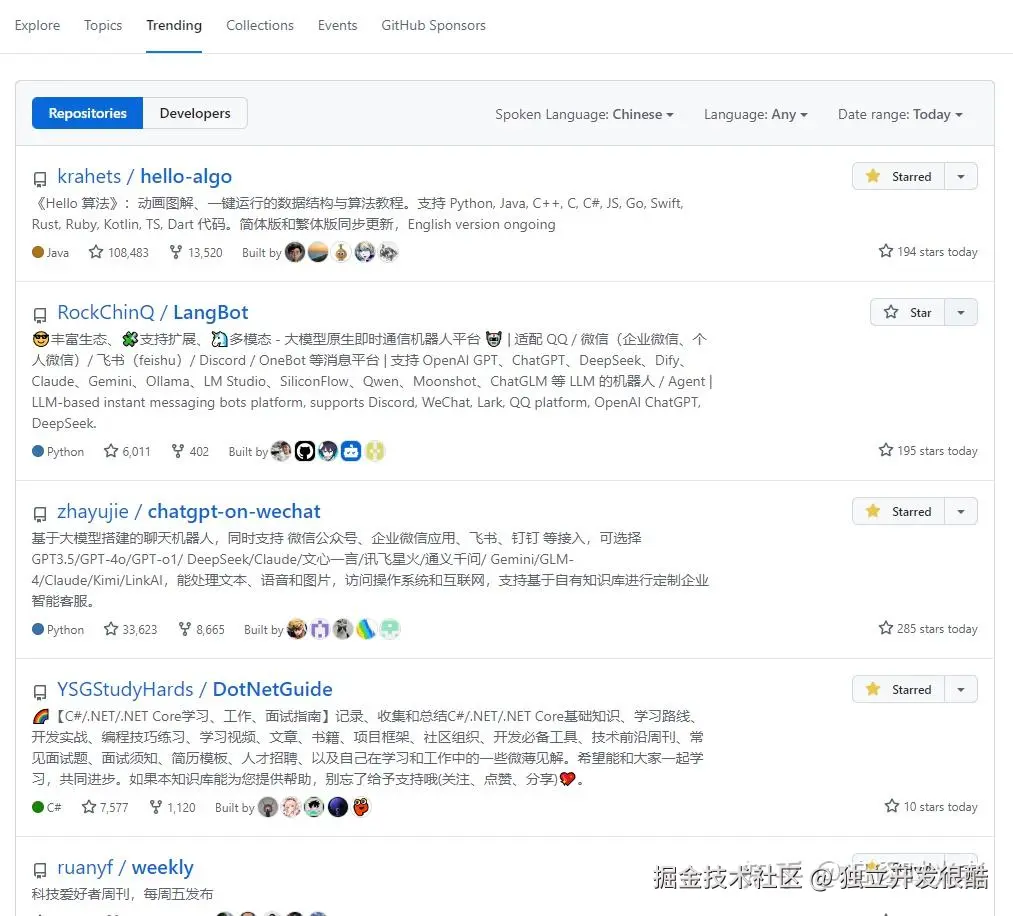Viewport: 1013px width, 916px height.
Task: Open Spoken Language: Chinese dropdown
Action: (x=584, y=114)
